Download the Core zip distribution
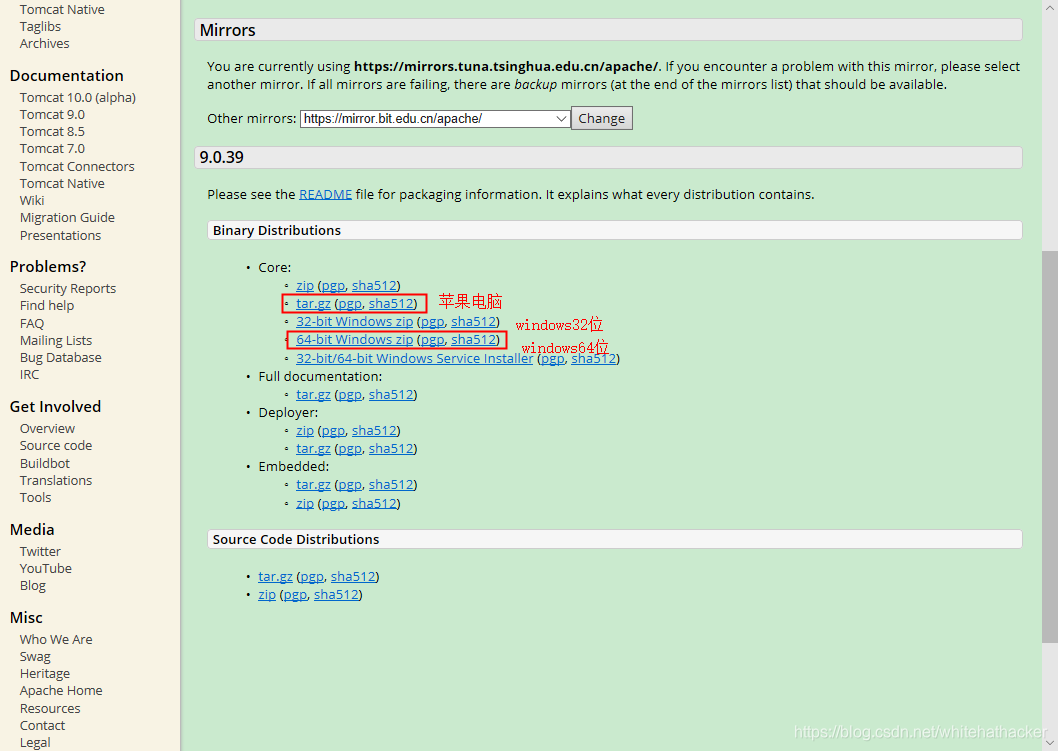This screenshot has height=751, width=1058. pos(305,285)
